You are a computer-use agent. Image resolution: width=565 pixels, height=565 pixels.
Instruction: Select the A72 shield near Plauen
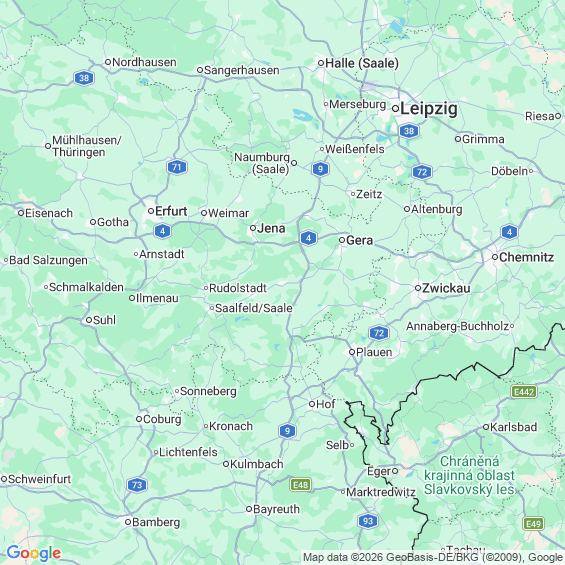click(x=379, y=333)
